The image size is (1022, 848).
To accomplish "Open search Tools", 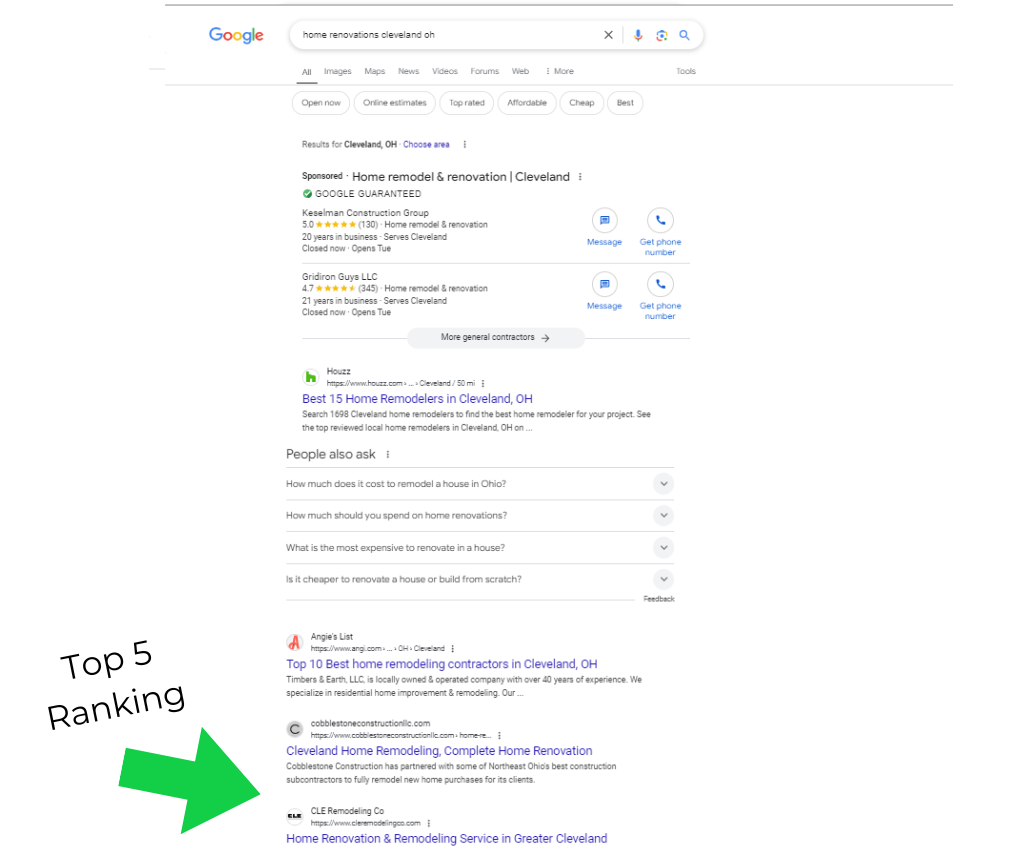I will pos(686,71).
